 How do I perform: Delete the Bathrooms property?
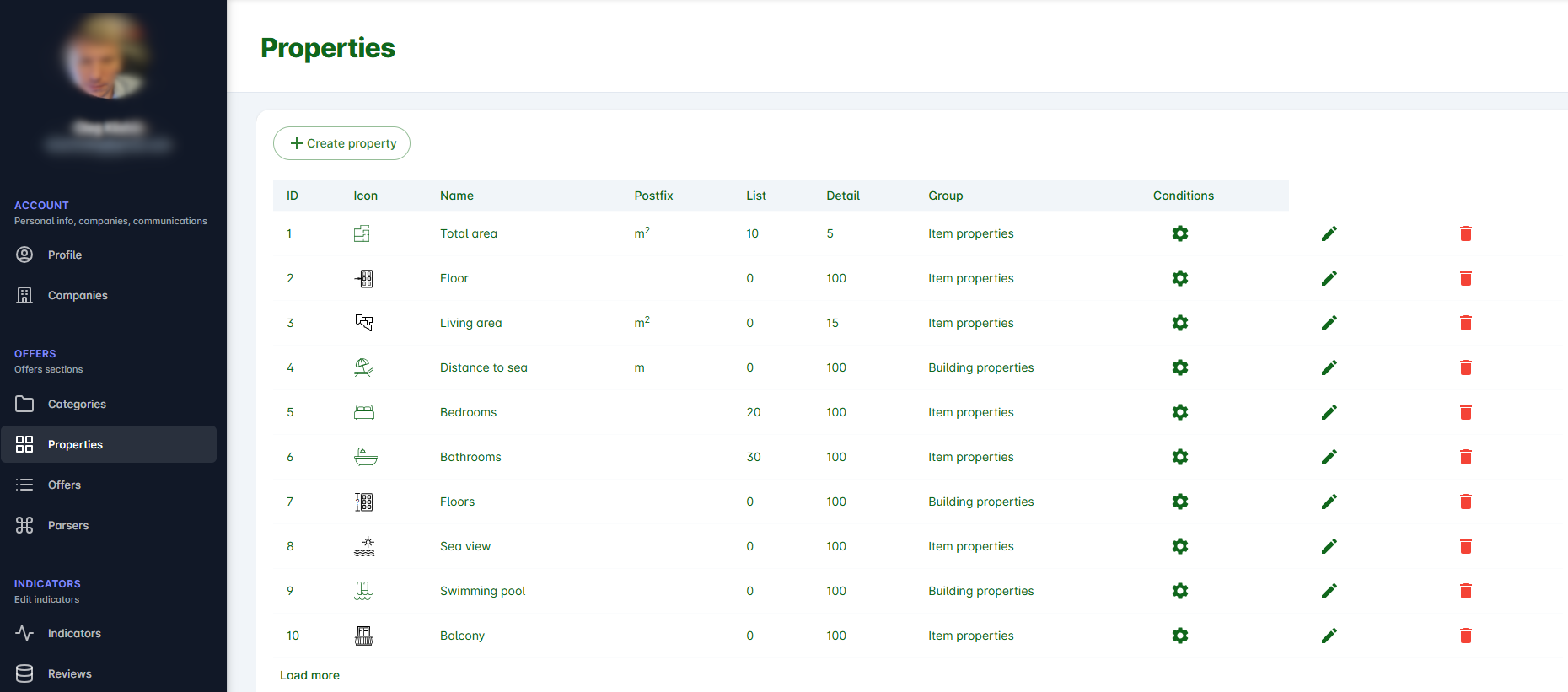coord(1466,457)
